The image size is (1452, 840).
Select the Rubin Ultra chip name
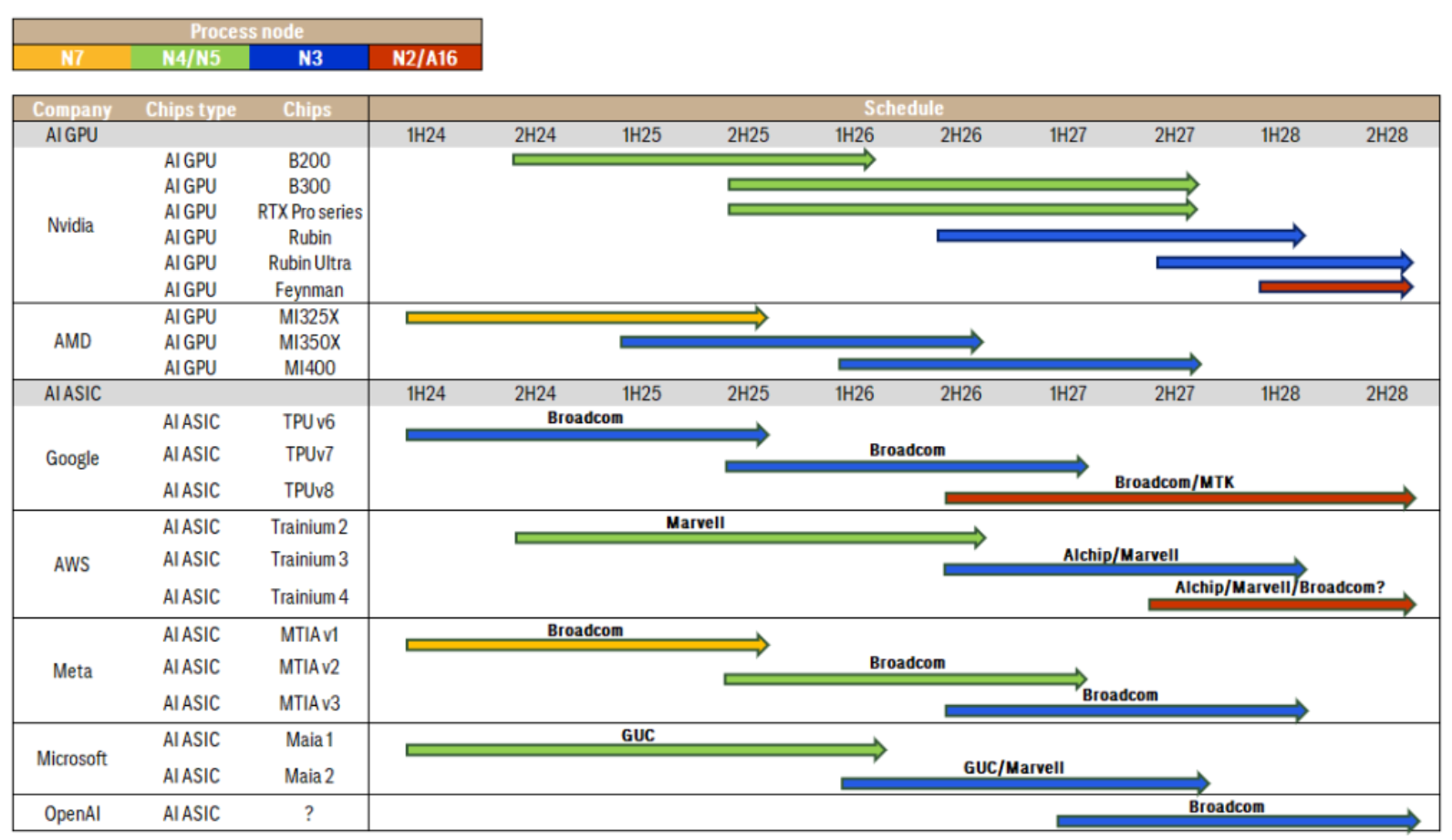(x=309, y=263)
